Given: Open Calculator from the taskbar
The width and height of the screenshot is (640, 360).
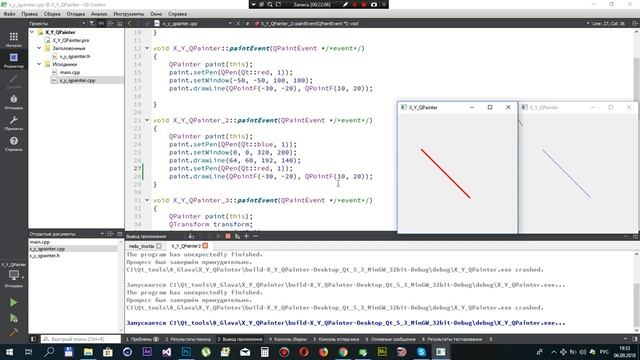Looking at the screenshot, I should [264, 352].
